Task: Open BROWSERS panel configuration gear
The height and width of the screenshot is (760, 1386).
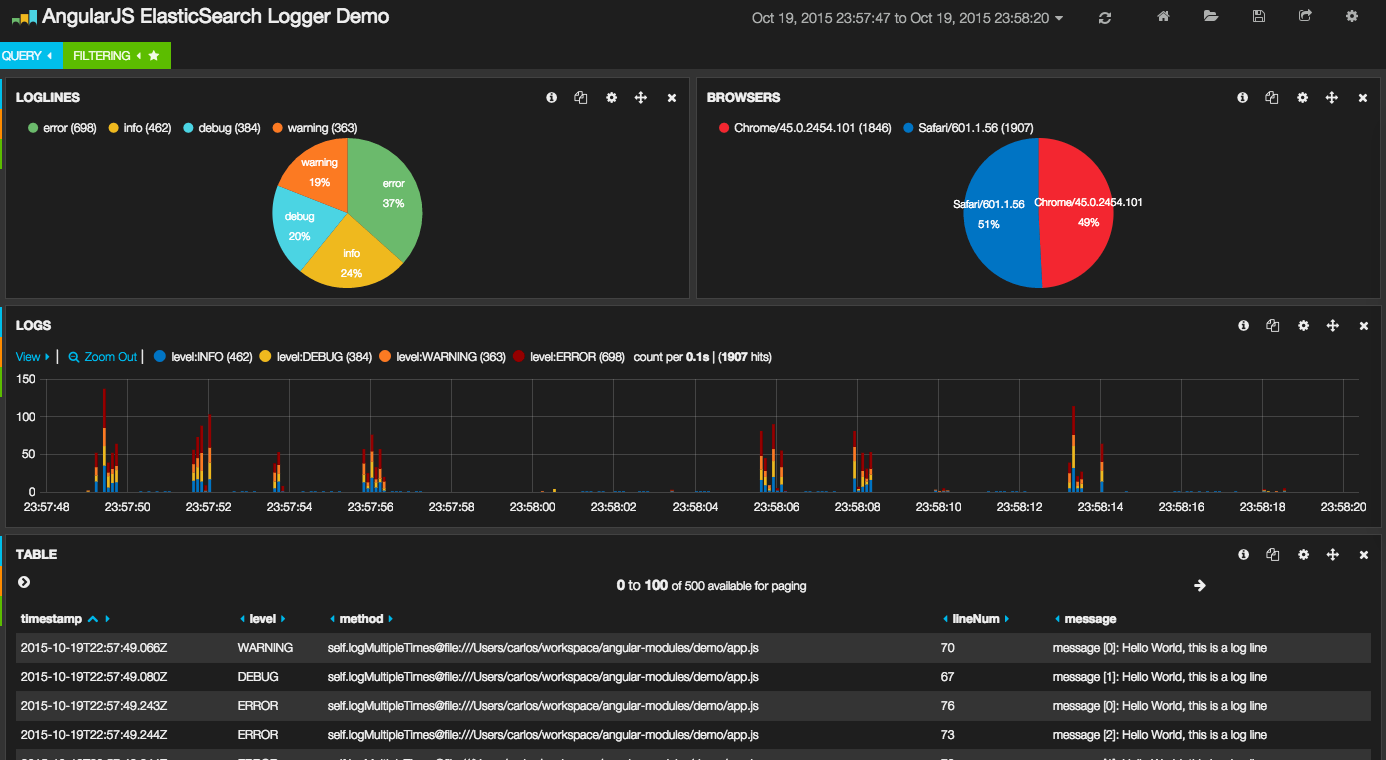Action: click(x=1302, y=98)
